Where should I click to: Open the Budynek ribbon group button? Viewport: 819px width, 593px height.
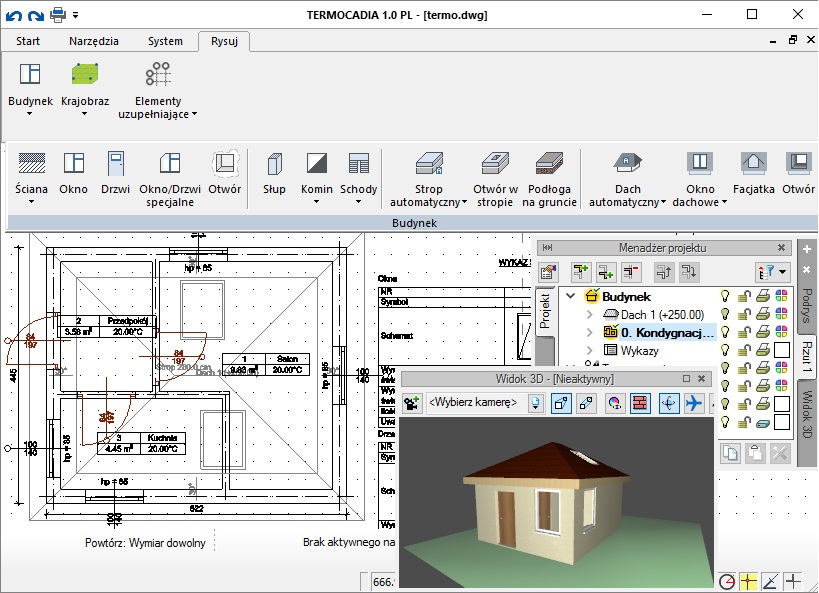click(30, 88)
